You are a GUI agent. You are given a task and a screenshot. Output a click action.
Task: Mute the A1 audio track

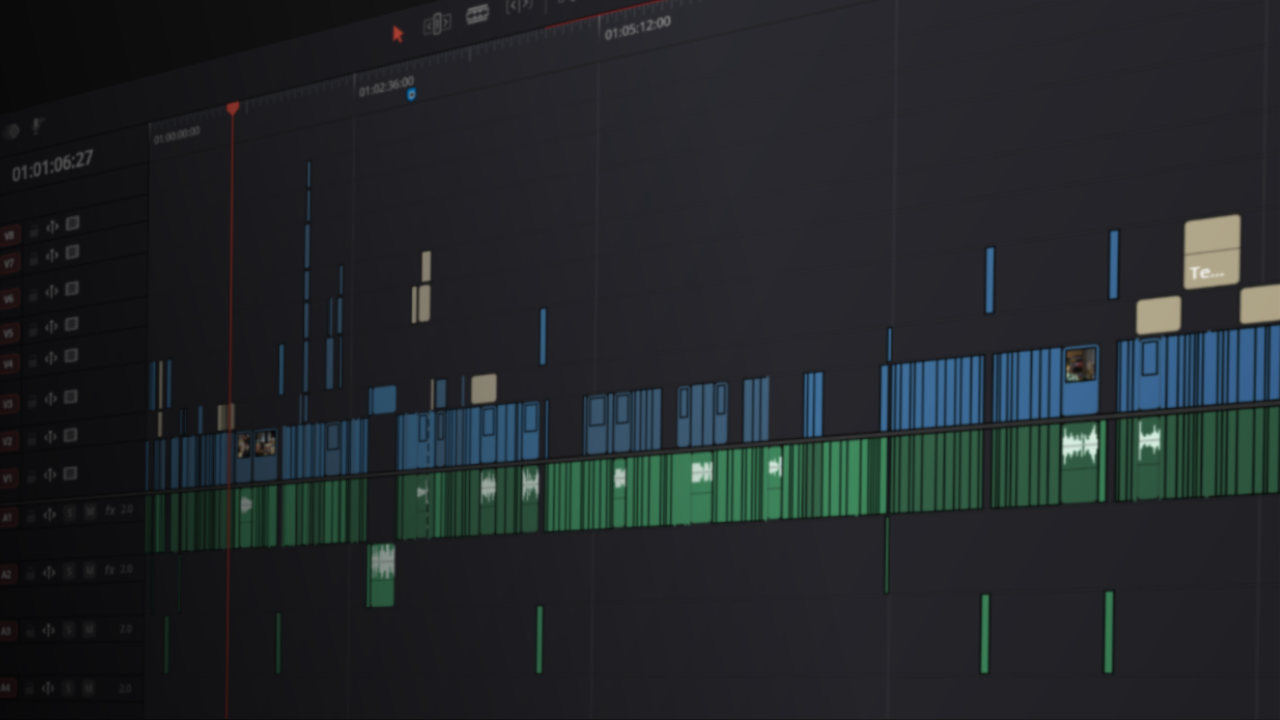88,509
